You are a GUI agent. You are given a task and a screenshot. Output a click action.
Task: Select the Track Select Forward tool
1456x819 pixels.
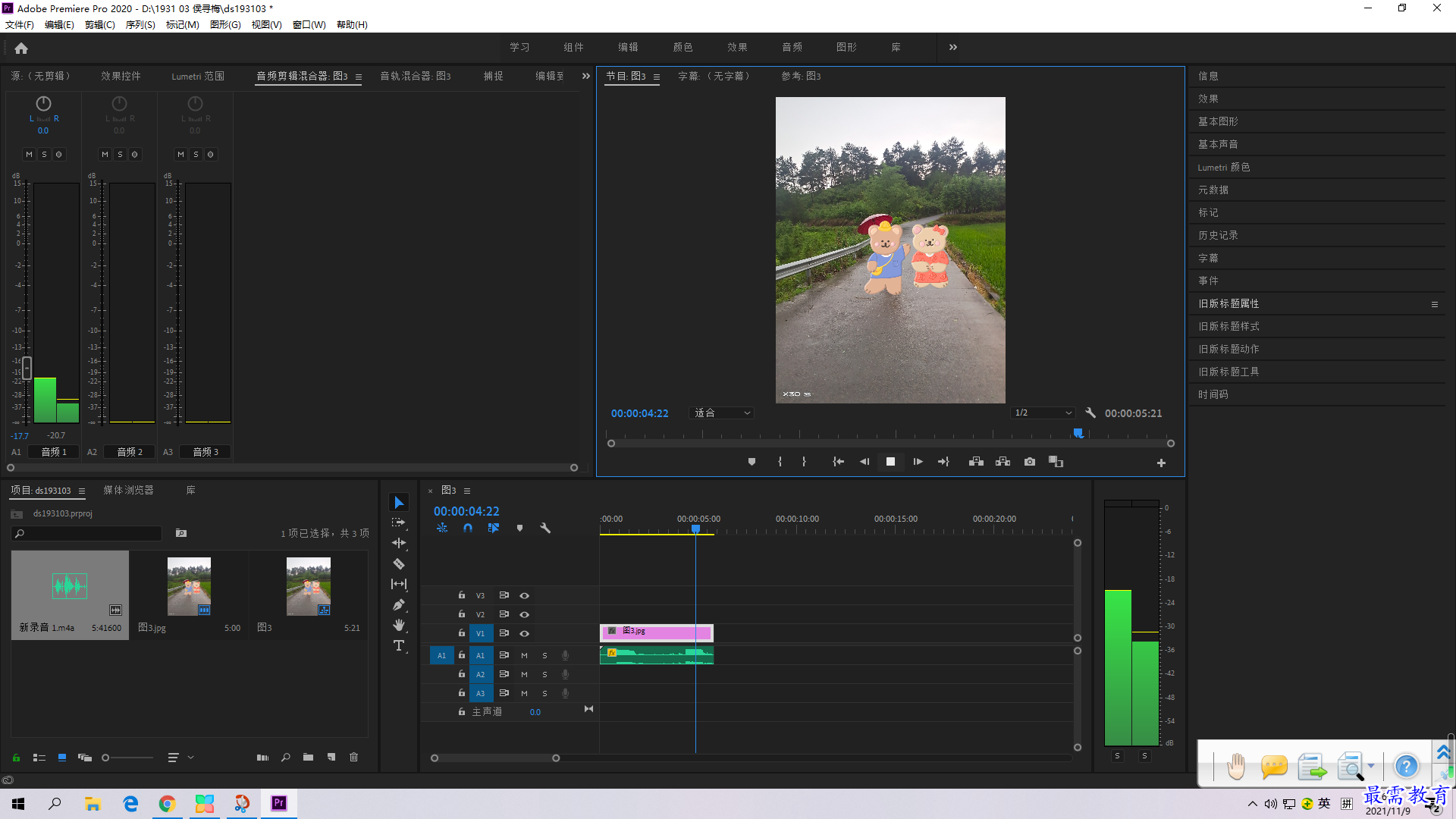pyautogui.click(x=399, y=522)
